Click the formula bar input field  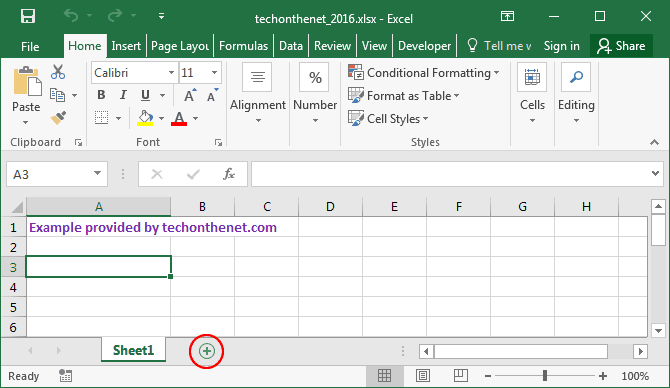[451, 174]
